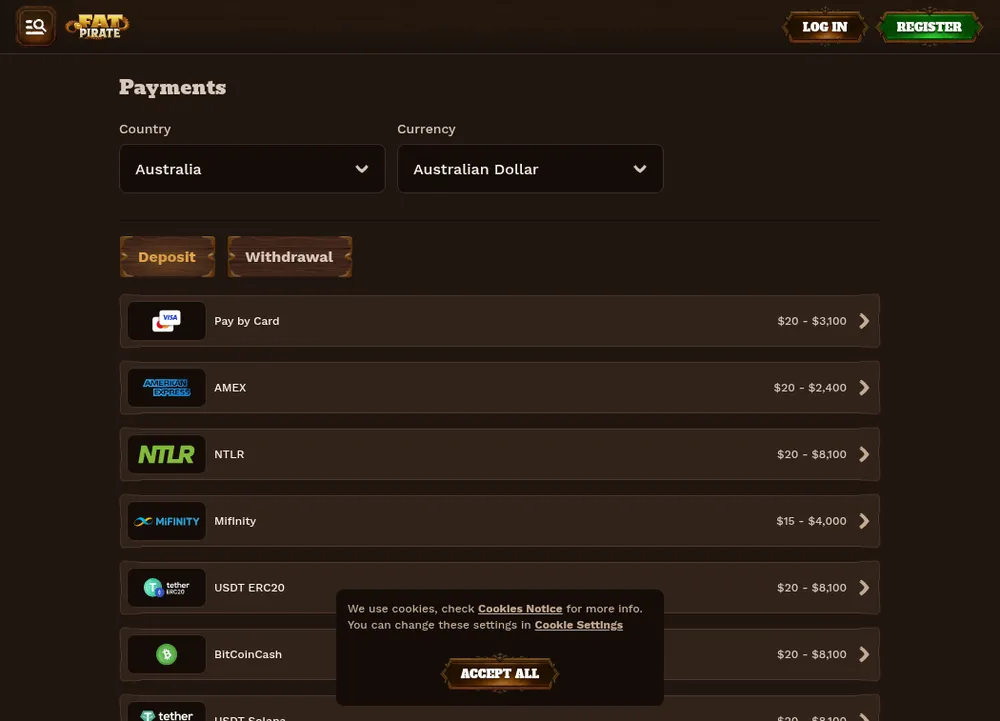This screenshot has width=1000, height=721.
Task: Open the Cookie Settings link
Action: click(x=578, y=625)
